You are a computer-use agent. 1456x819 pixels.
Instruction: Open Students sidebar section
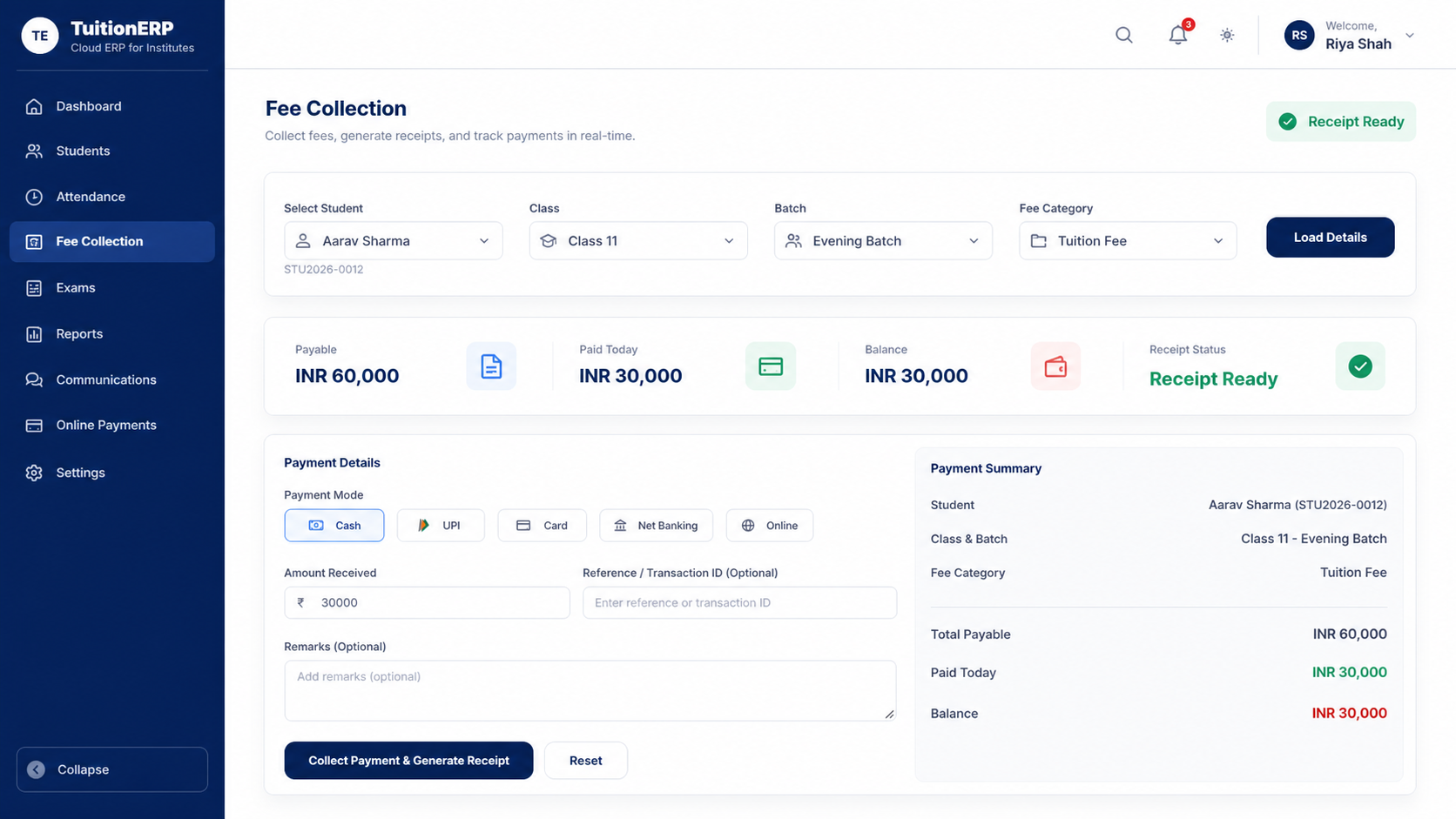112,151
